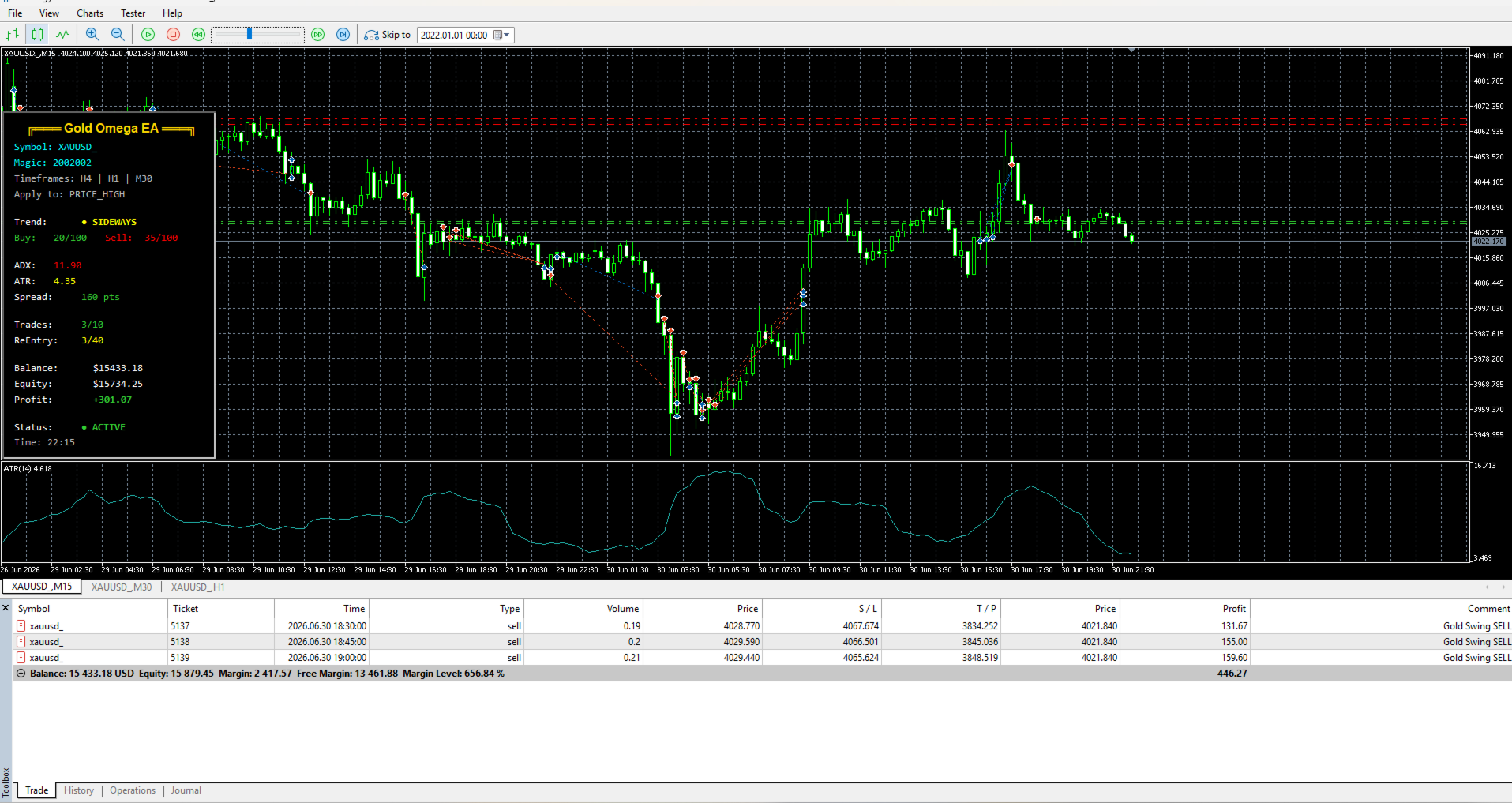Image resolution: width=1512 pixels, height=803 pixels.
Task: Click the Skip to date field
Action: coord(454,35)
